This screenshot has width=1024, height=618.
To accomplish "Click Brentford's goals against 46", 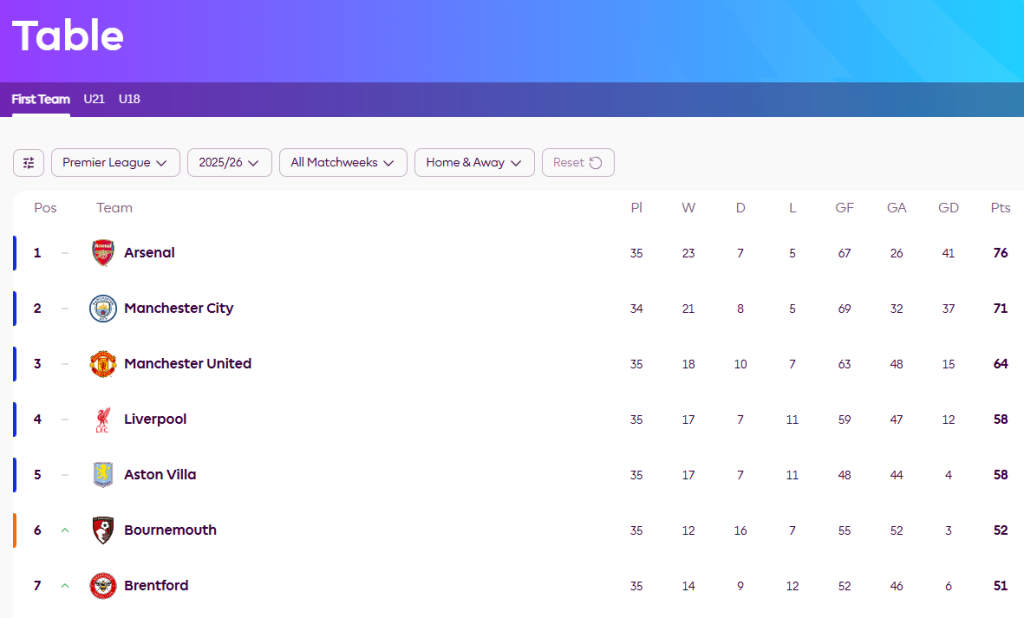I will [897, 587].
